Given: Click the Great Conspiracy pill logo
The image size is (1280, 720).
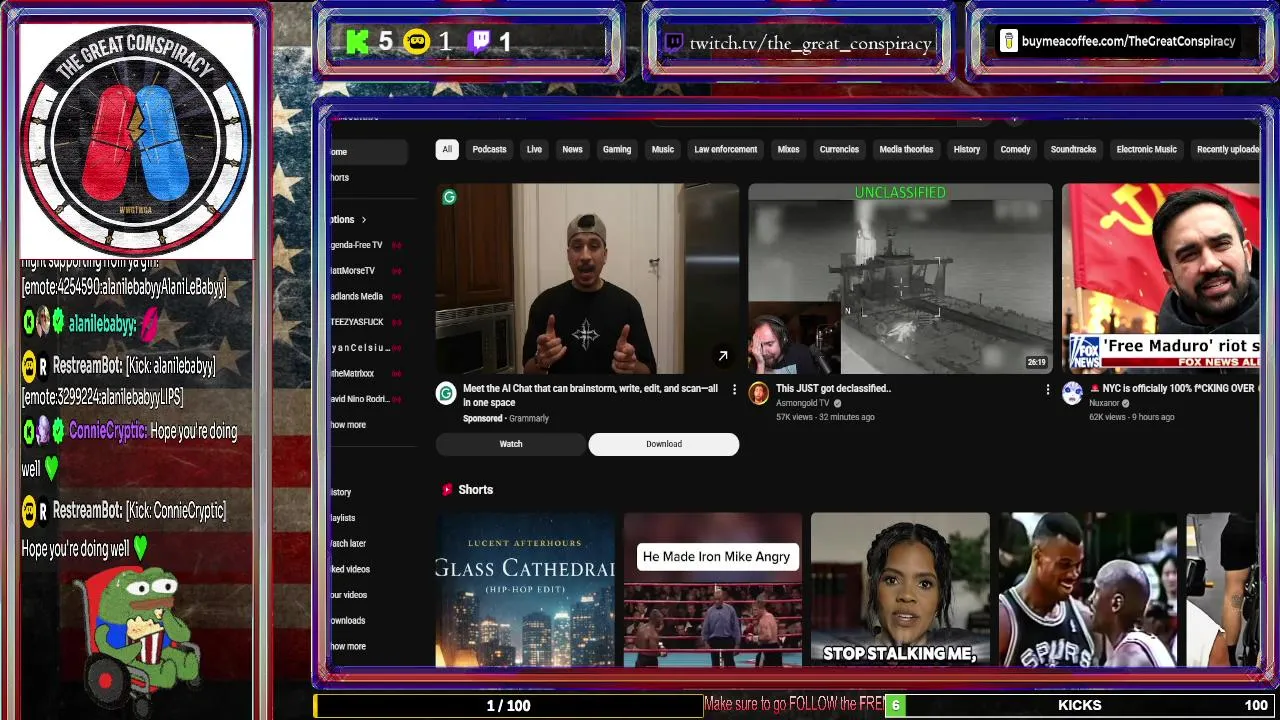Looking at the screenshot, I should 136,140.
